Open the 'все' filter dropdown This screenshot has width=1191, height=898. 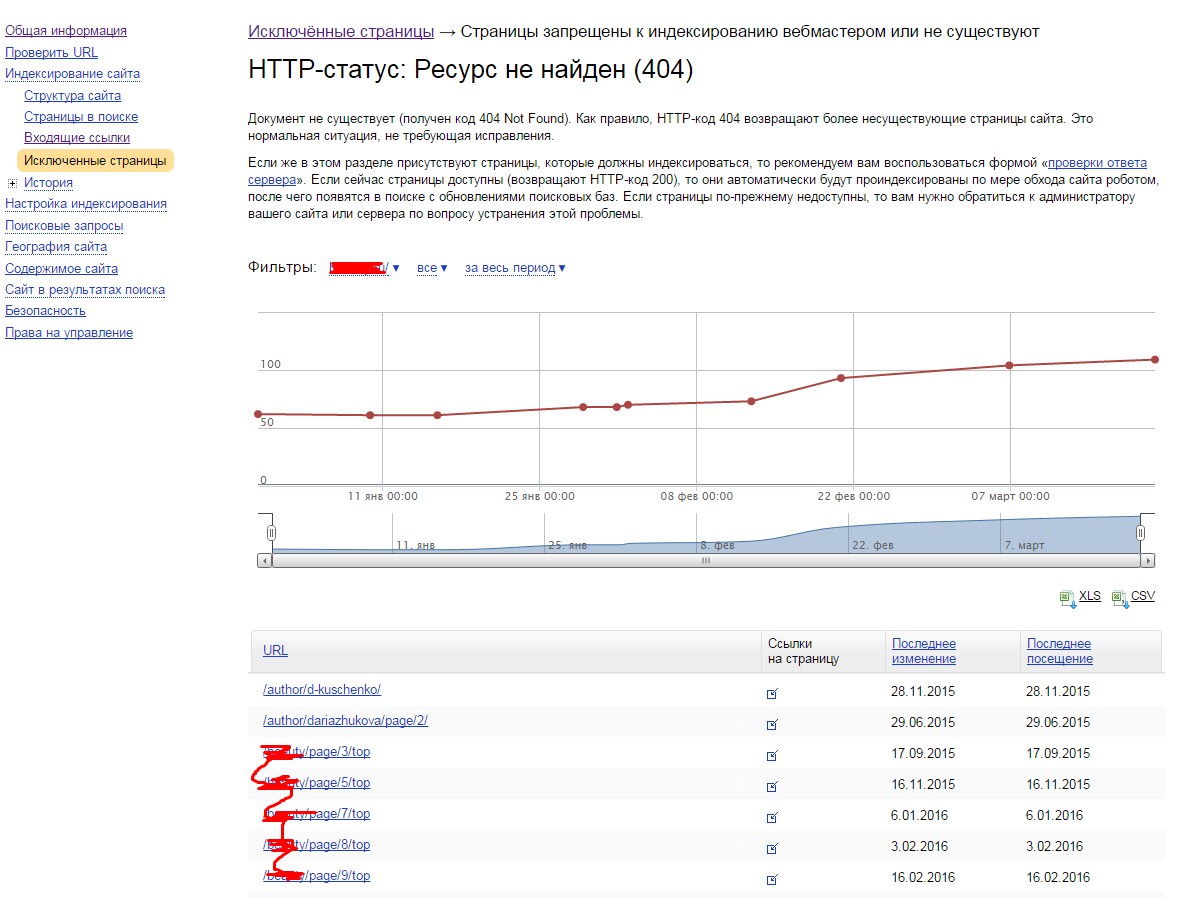432,268
